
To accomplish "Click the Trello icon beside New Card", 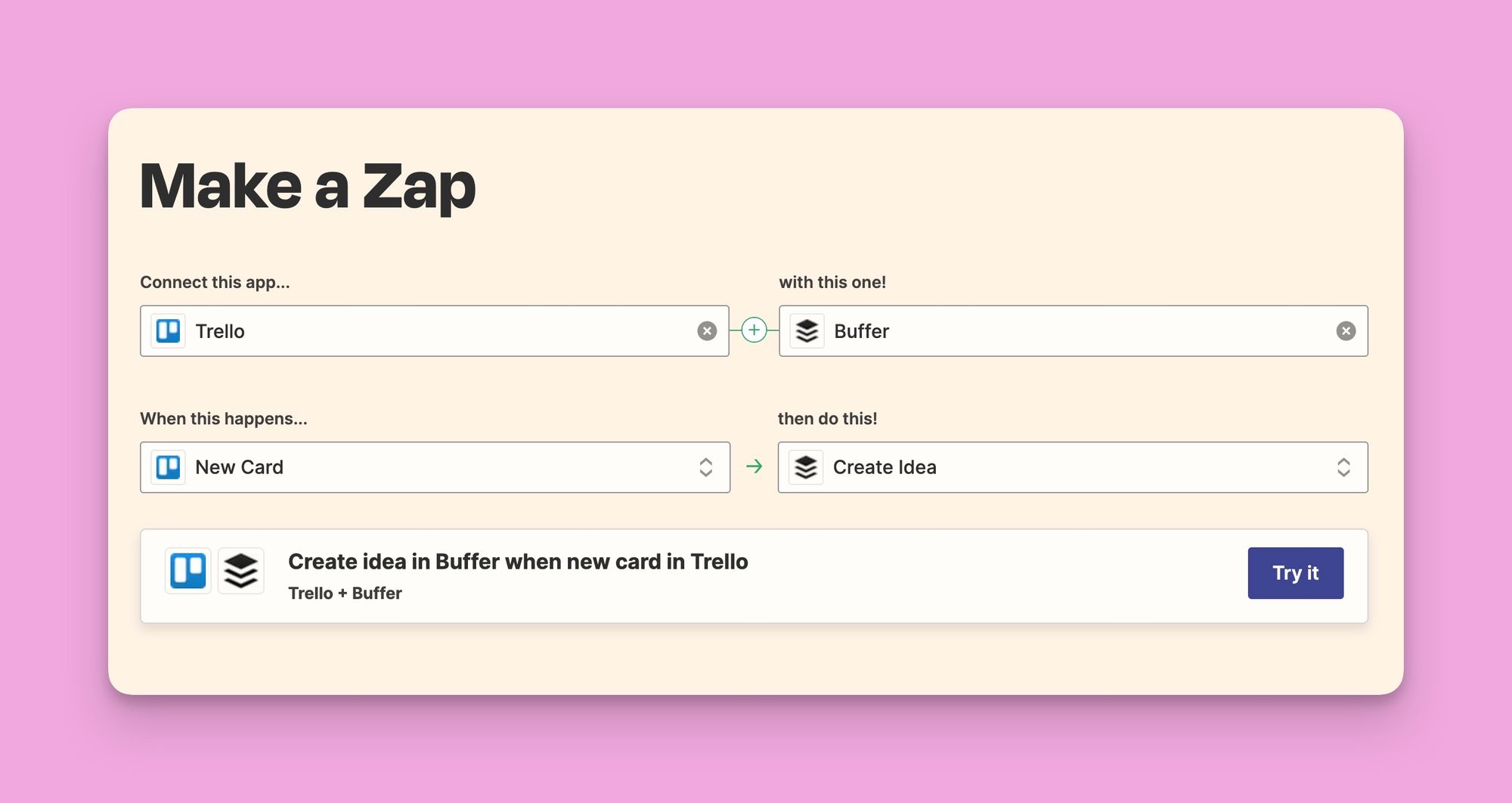I will pyautogui.click(x=167, y=467).
